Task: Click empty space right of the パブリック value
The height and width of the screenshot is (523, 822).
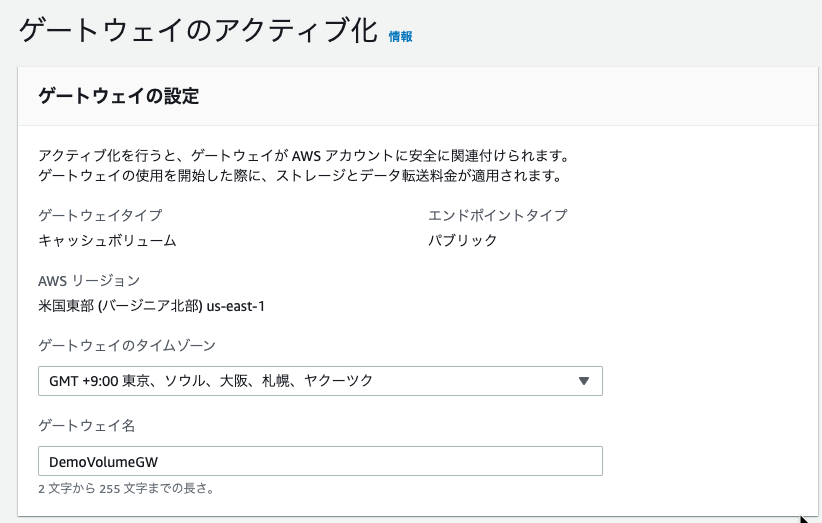Action: (x=629, y=241)
